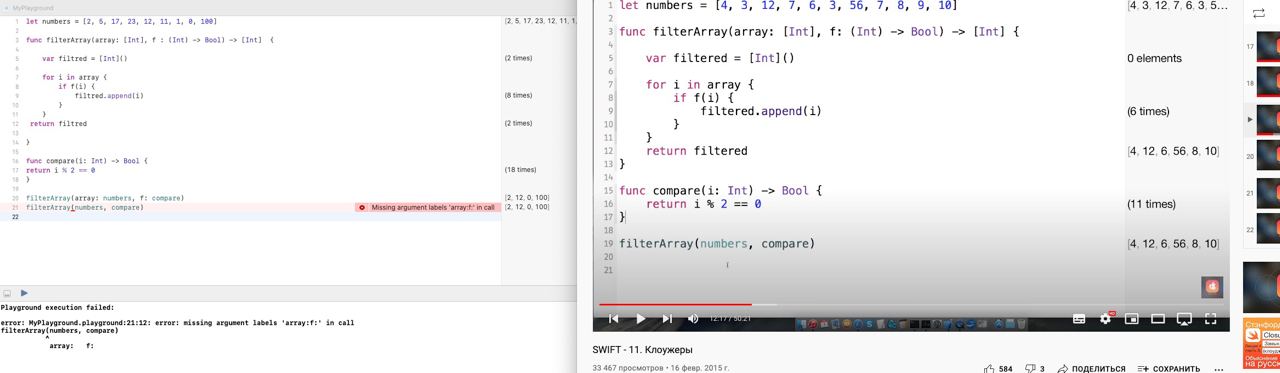This screenshot has width=1280, height=373.
Task: Click the channel watermark in video corner
Action: (x=1212, y=287)
